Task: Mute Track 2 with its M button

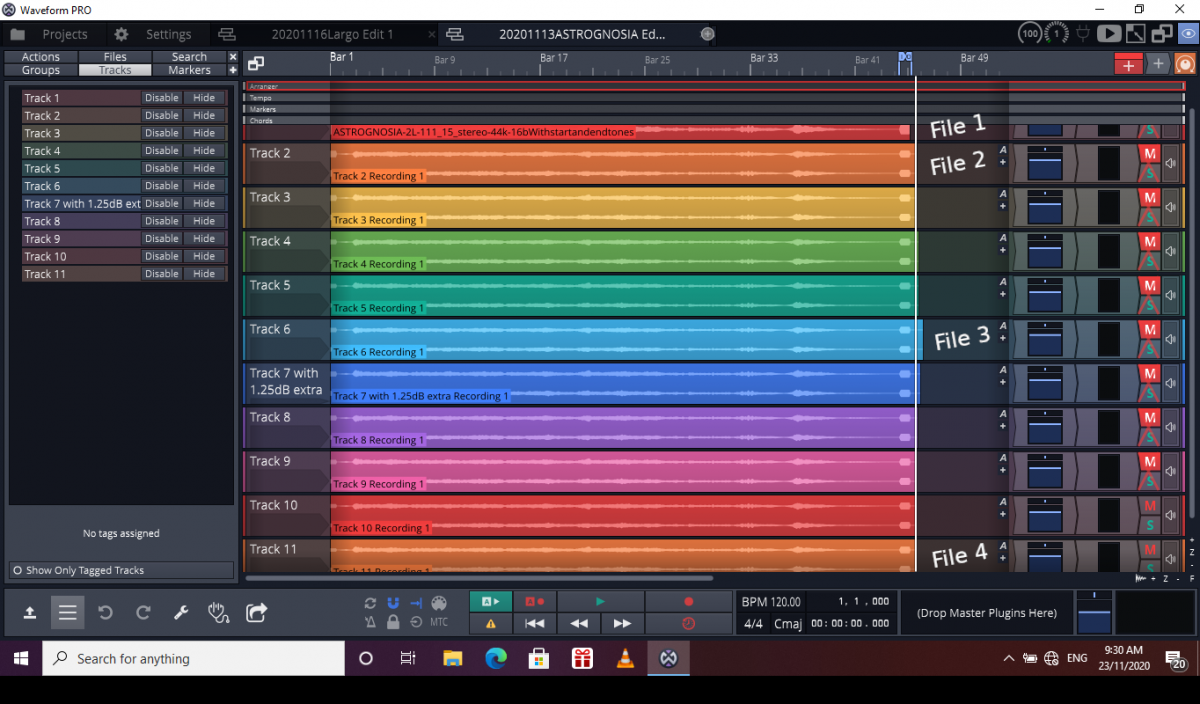Action: pyautogui.click(x=1149, y=154)
